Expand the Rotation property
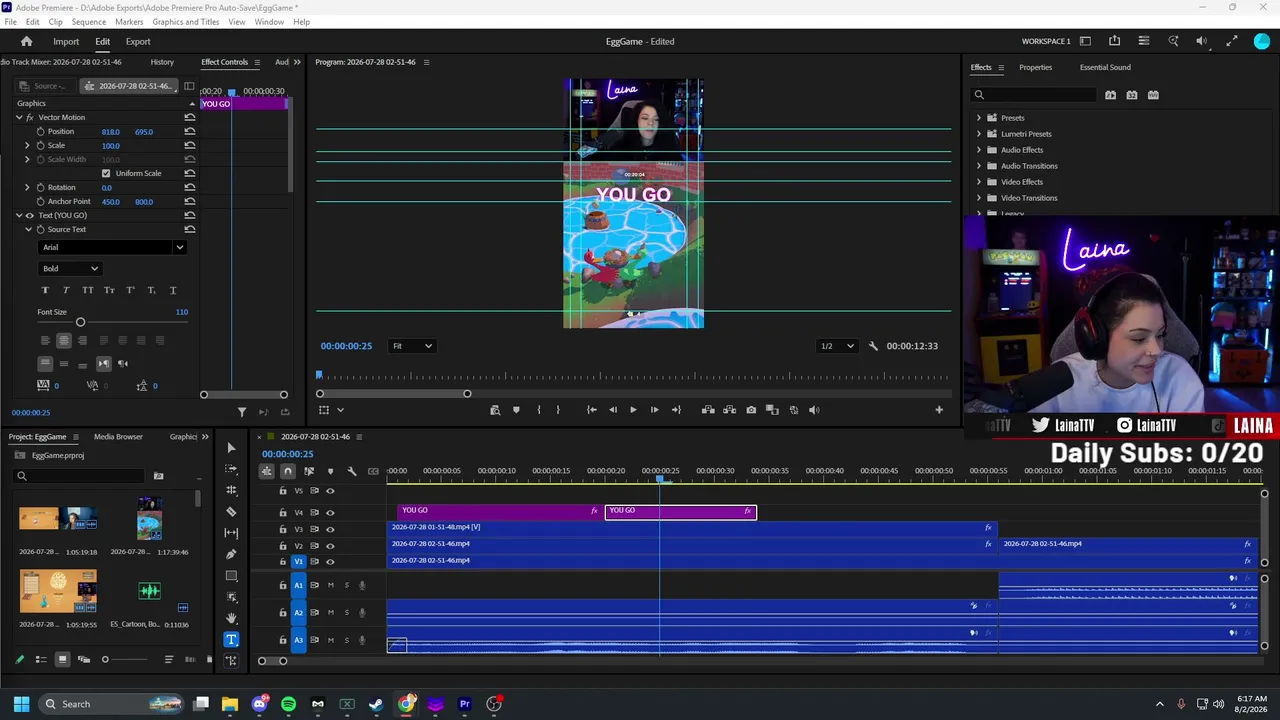This screenshot has width=1280, height=720. [x=27, y=187]
